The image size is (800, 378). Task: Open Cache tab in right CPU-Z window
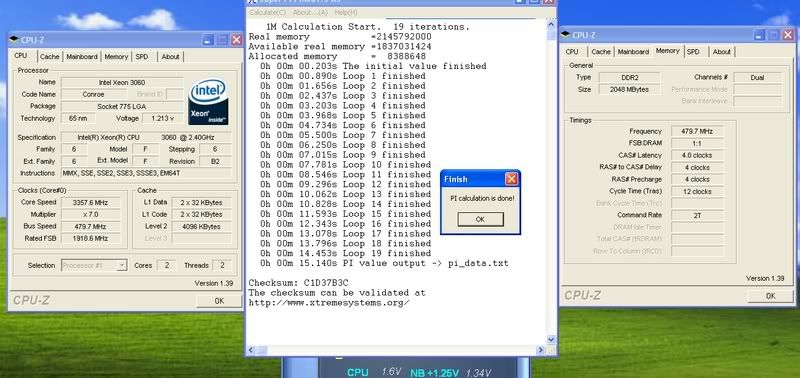click(601, 52)
